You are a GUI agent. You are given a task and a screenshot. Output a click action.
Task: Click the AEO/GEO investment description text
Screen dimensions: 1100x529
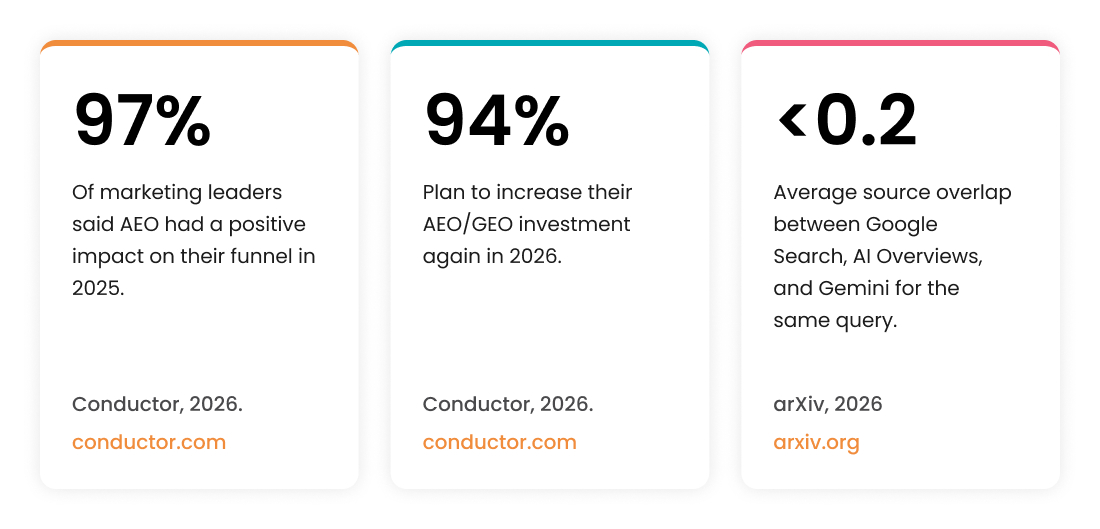(528, 224)
